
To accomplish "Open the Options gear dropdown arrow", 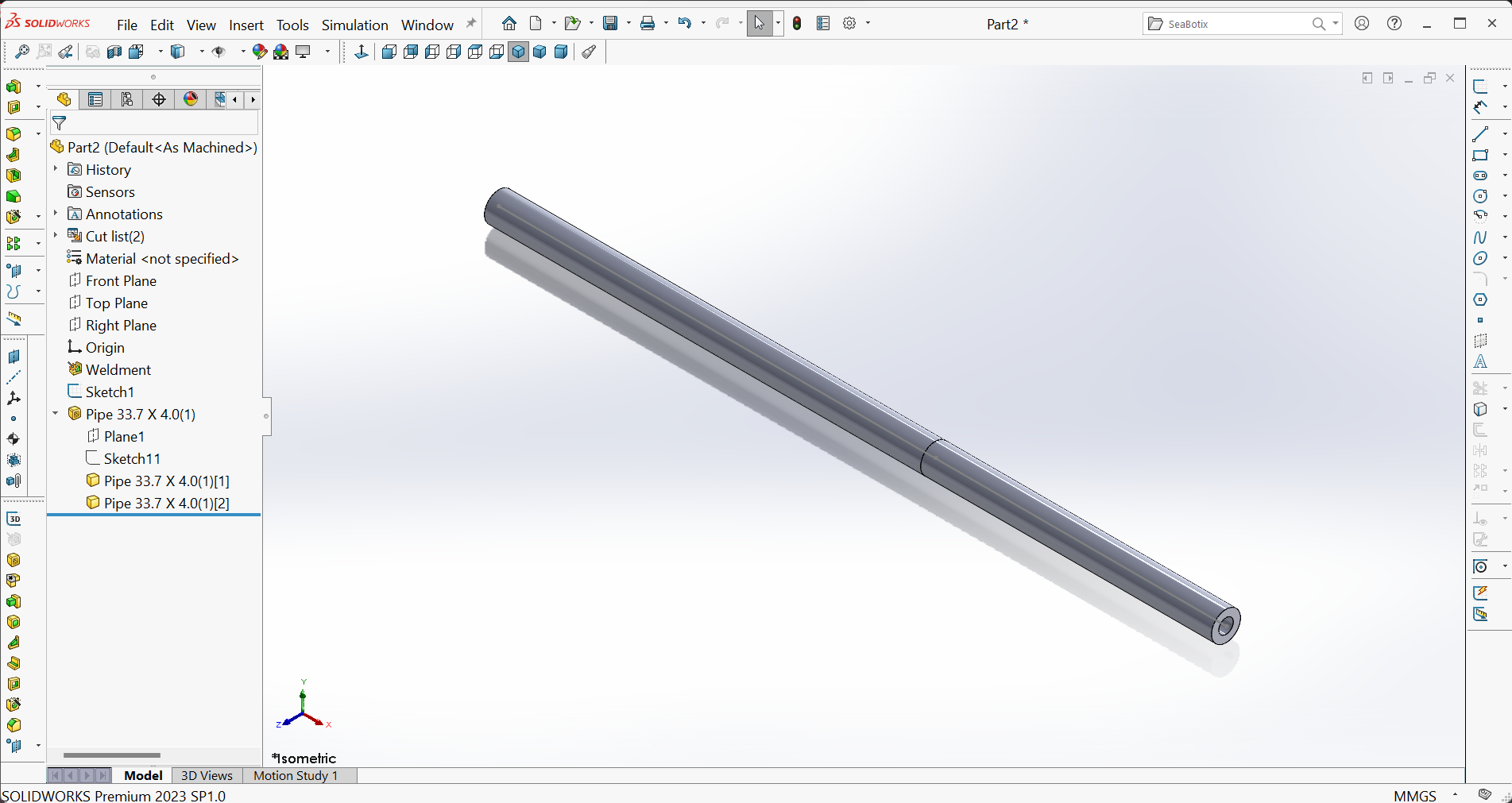I will pos(868,24).
